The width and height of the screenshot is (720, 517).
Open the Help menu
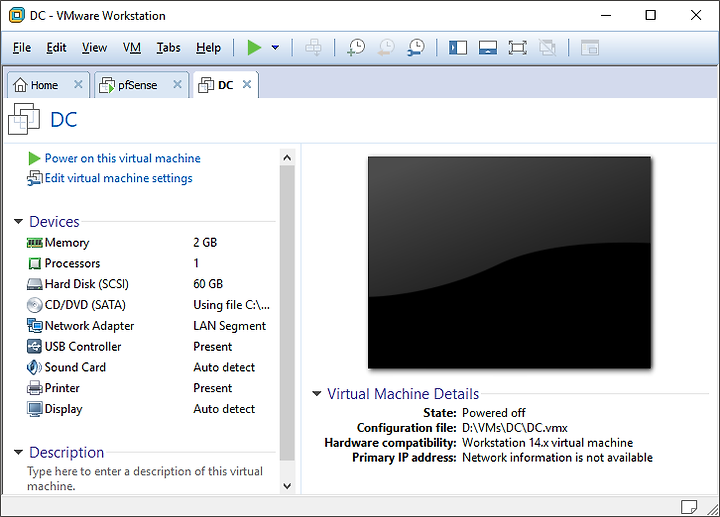208,47
